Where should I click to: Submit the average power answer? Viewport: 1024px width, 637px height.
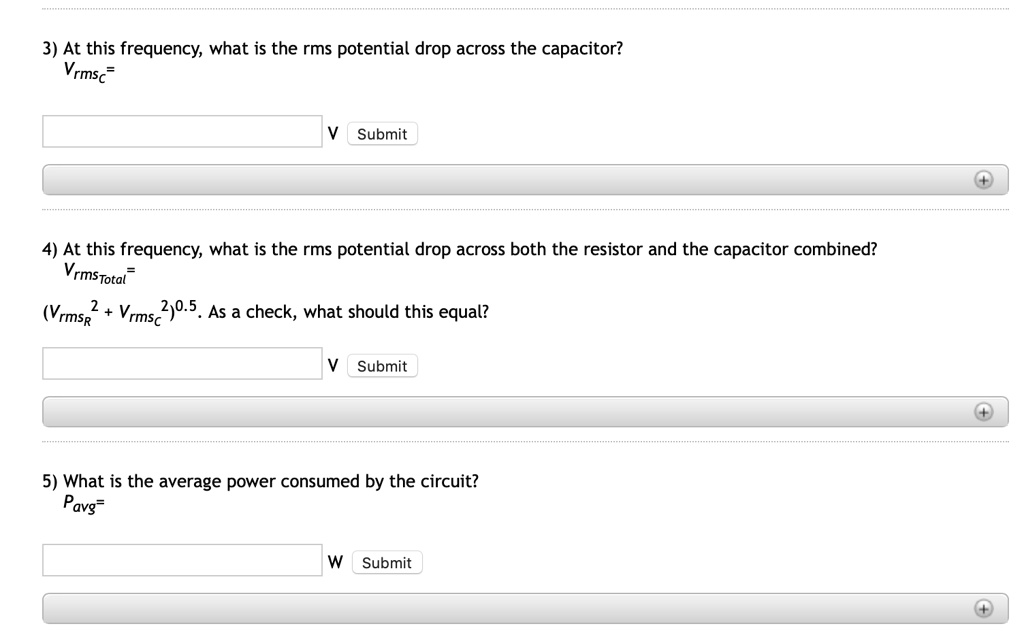point(386,561)
